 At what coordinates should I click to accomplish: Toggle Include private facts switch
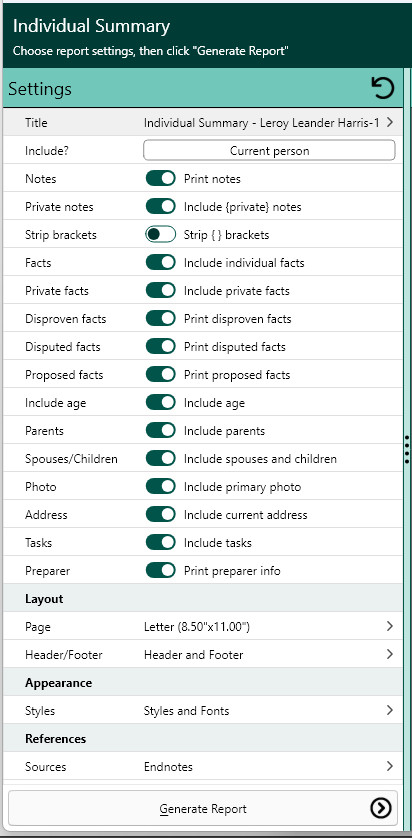pos(160,290)
